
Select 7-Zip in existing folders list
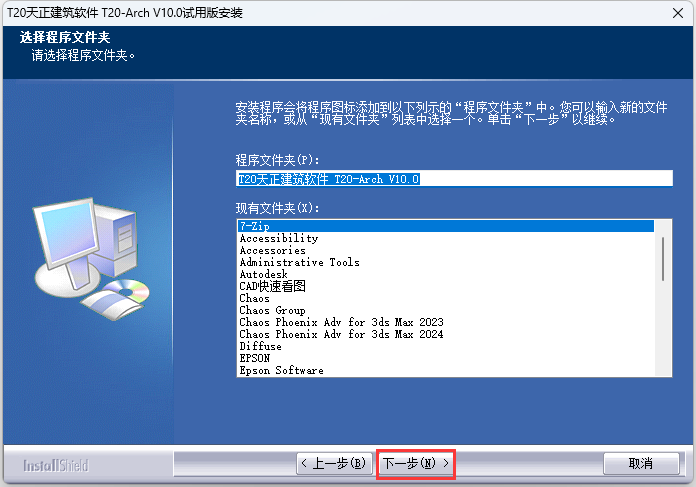[446, 226]
